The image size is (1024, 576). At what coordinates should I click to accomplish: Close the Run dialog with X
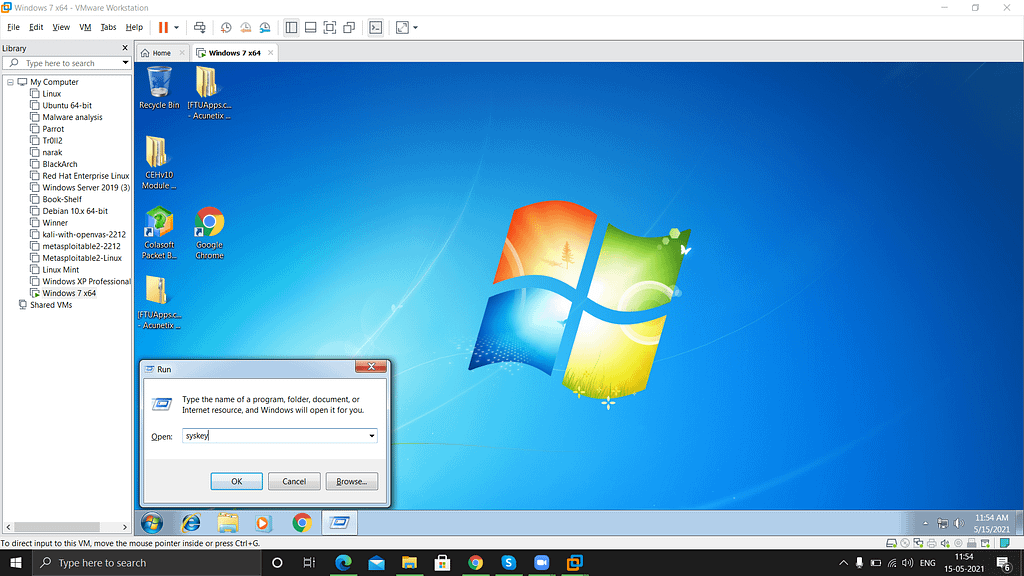(371, 367)
